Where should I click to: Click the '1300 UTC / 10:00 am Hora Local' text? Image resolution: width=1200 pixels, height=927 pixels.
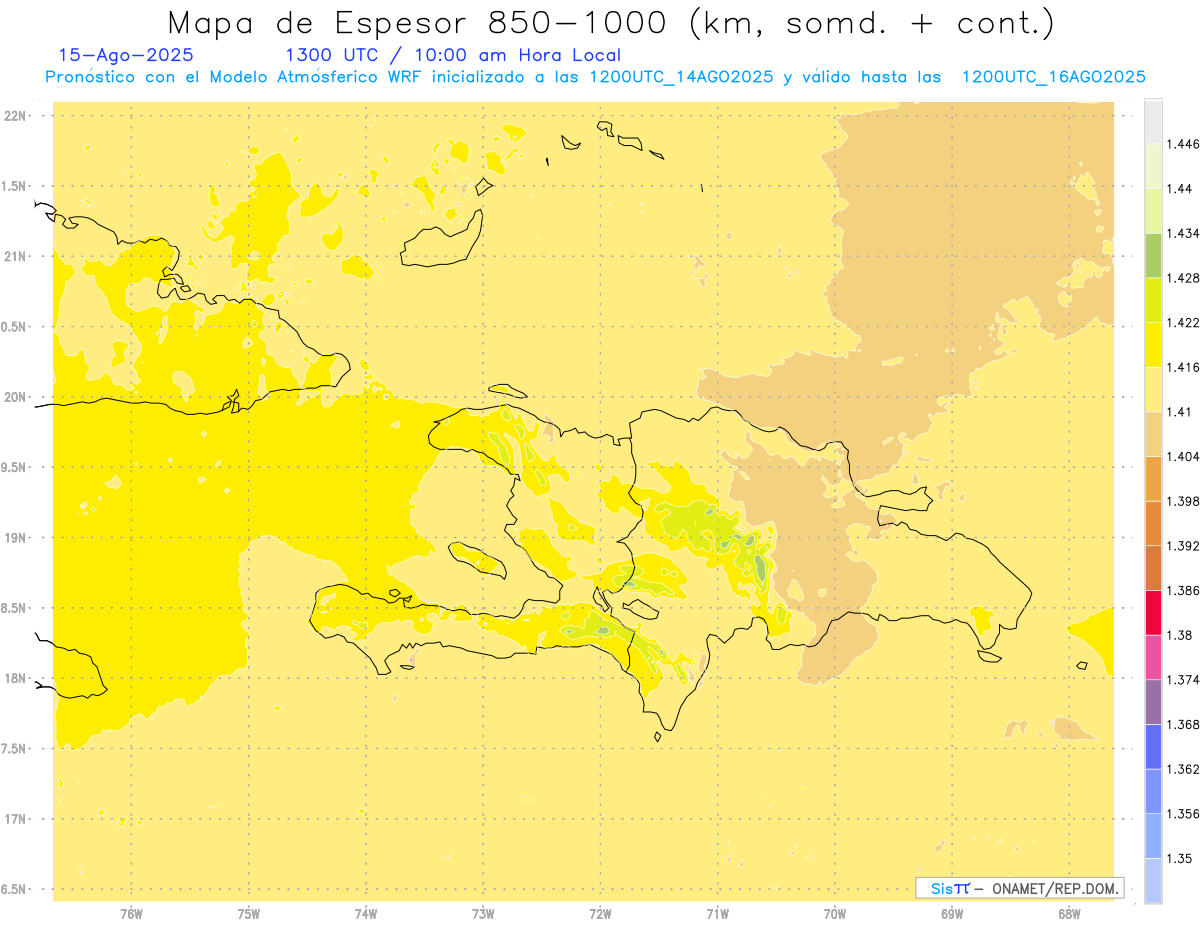[x=453, y=56]
